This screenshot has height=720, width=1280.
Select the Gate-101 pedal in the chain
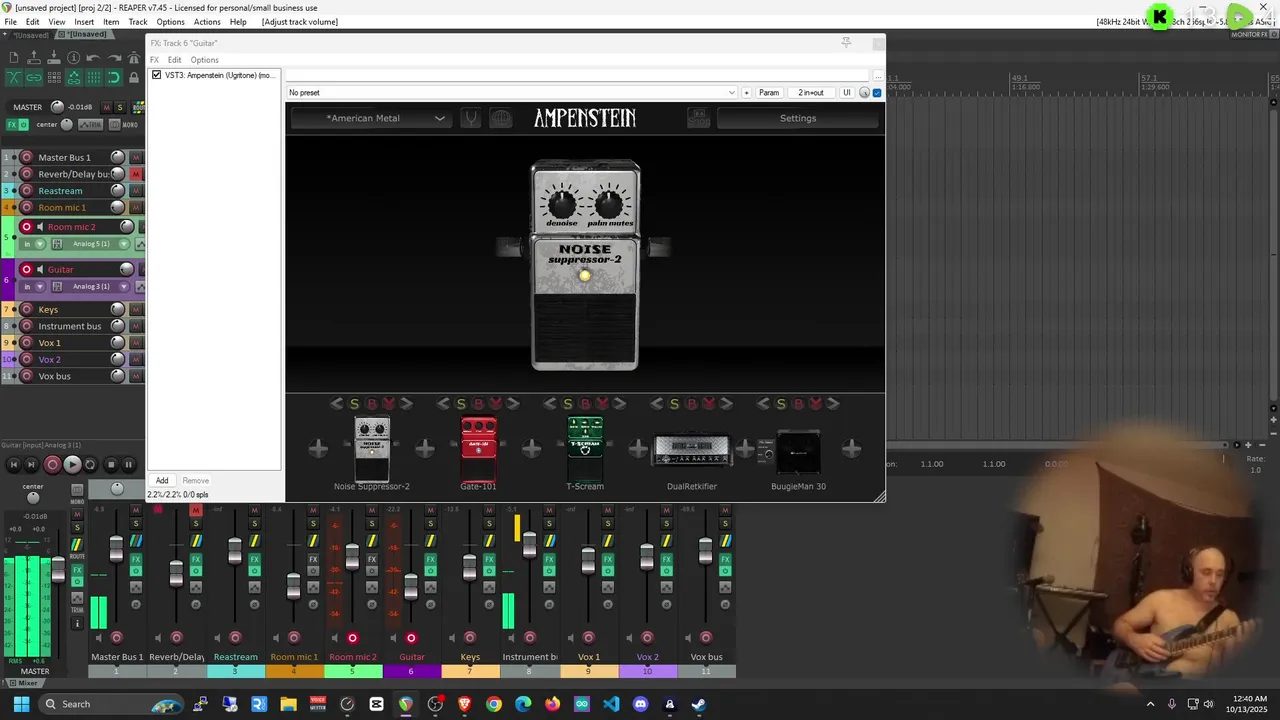click(478, 451)
